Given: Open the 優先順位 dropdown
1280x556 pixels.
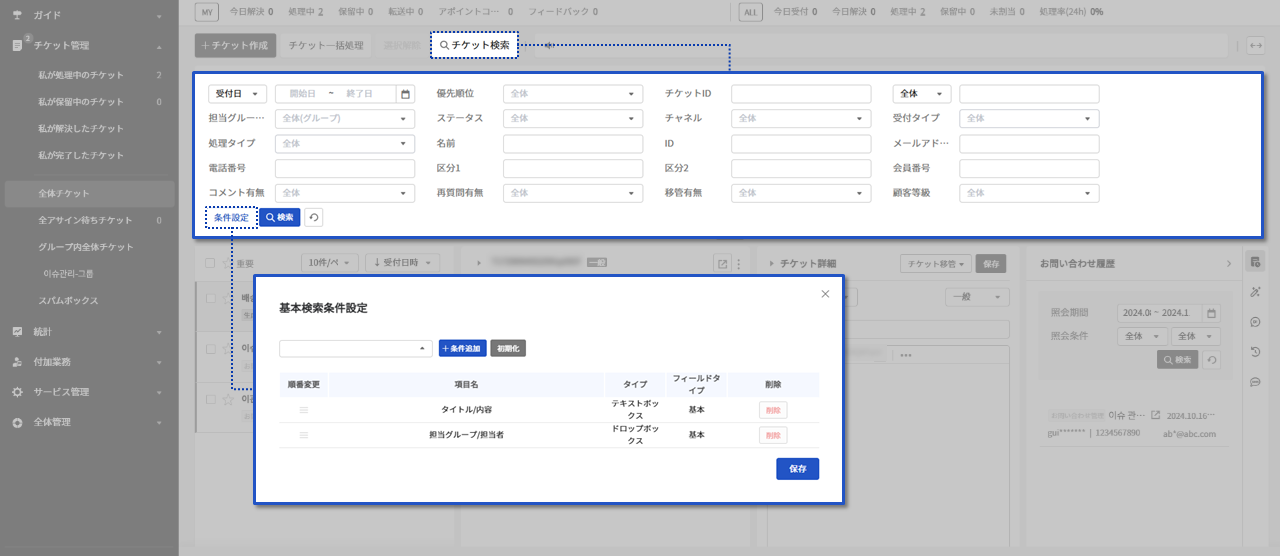Looking at the screenshot, I should [x=573, y=94].
